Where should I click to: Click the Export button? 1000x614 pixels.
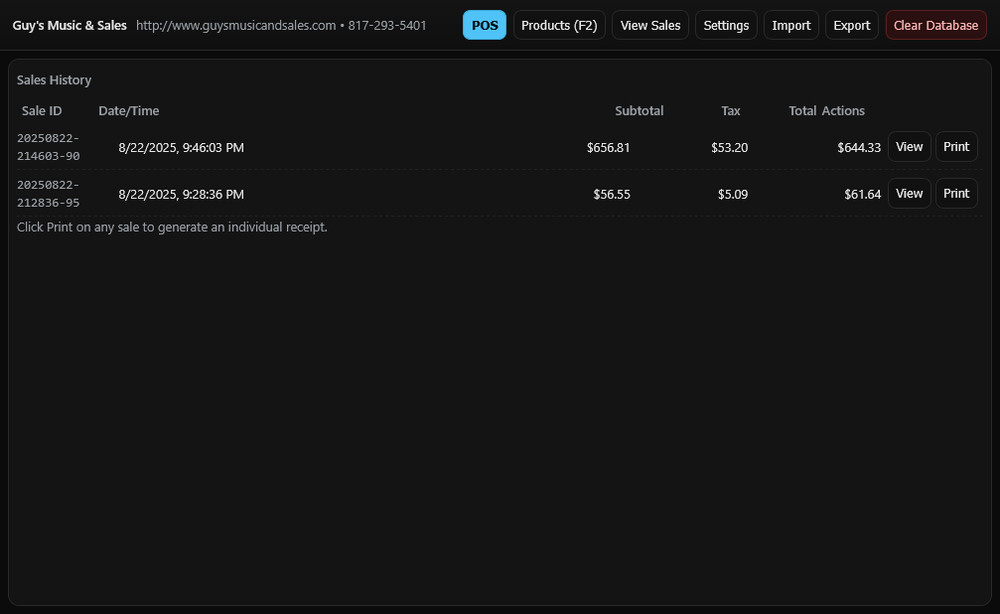click(x=851, y=24)
